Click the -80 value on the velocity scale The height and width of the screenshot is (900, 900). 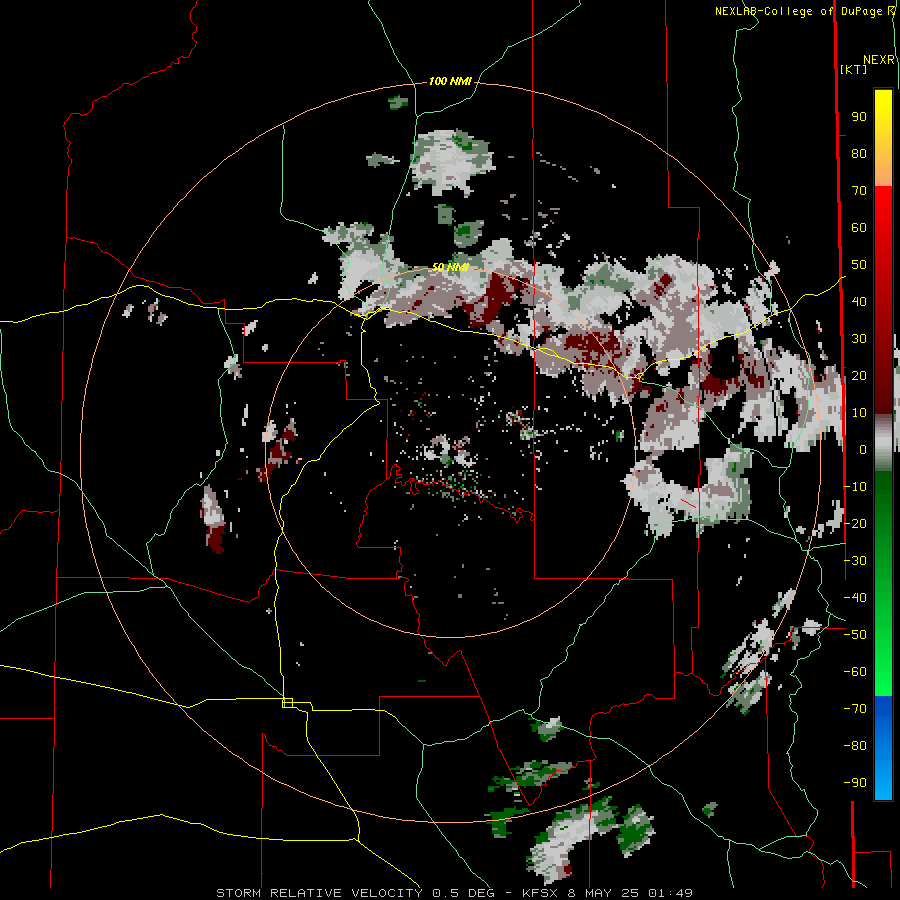[855, 746]
